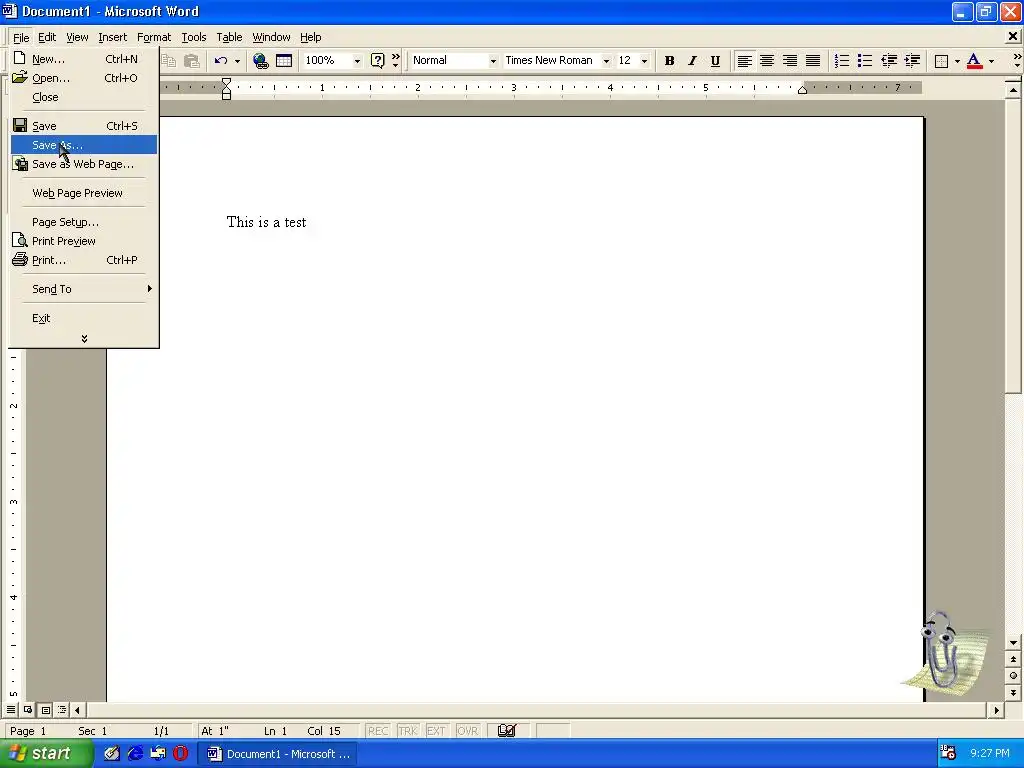Click the Paste clipboard icon
This screenshot has height=768, width=1024.
click(191, 61)
